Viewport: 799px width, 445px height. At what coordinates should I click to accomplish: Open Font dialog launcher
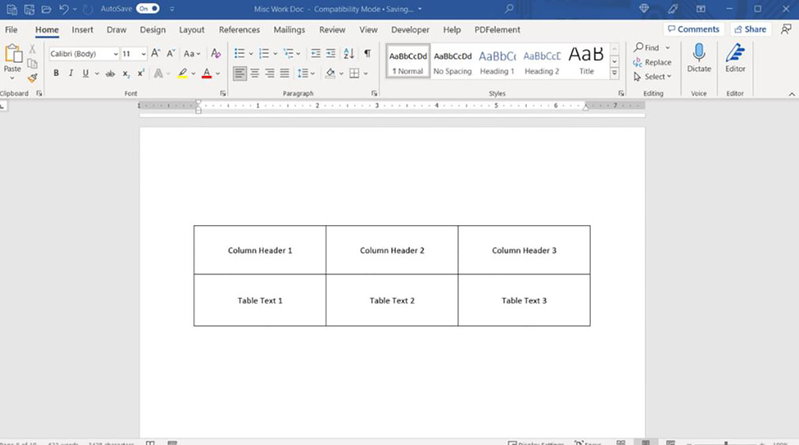[223, 93]
